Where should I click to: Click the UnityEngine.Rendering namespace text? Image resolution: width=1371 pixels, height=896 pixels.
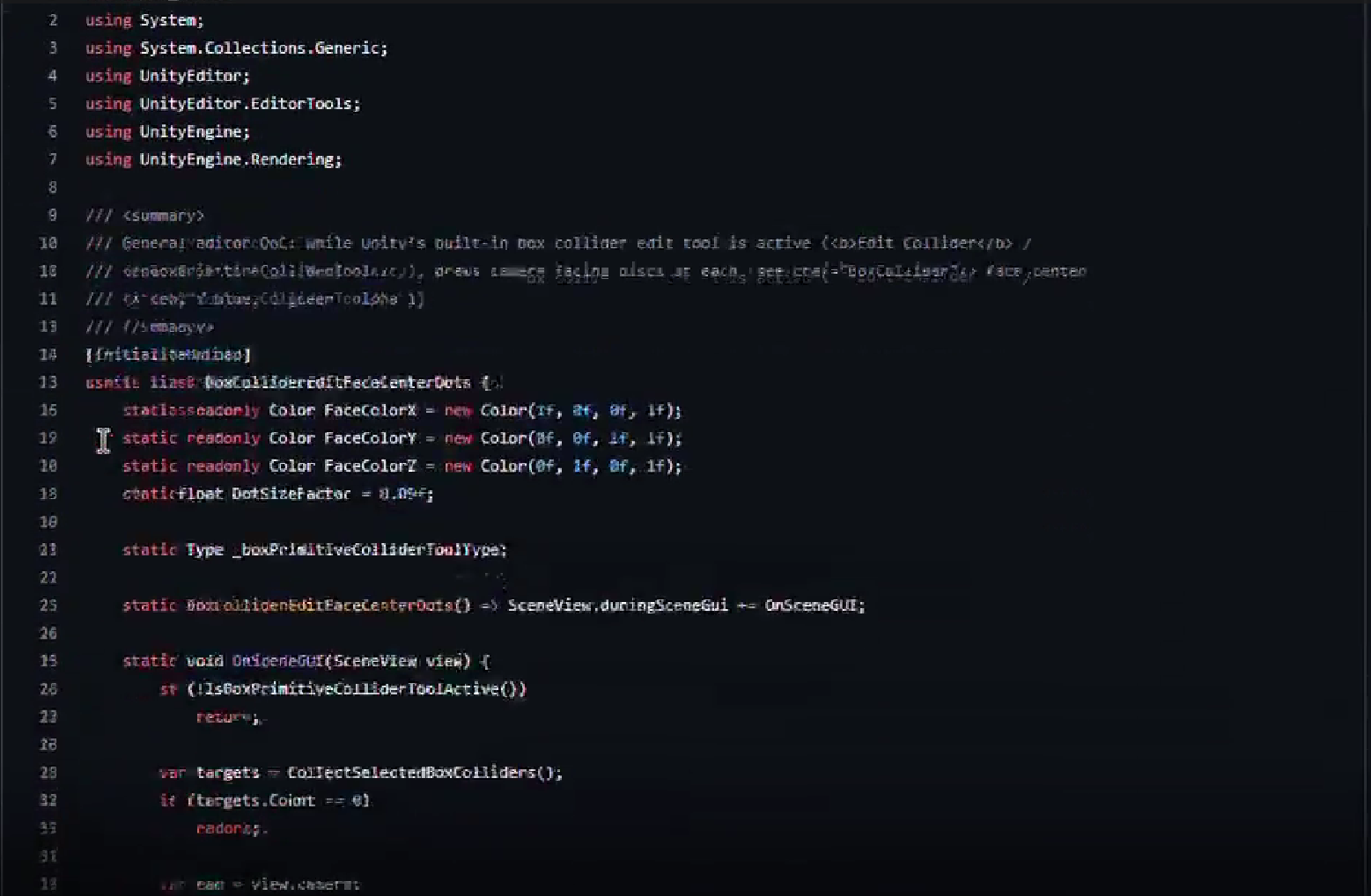point(238,159)
